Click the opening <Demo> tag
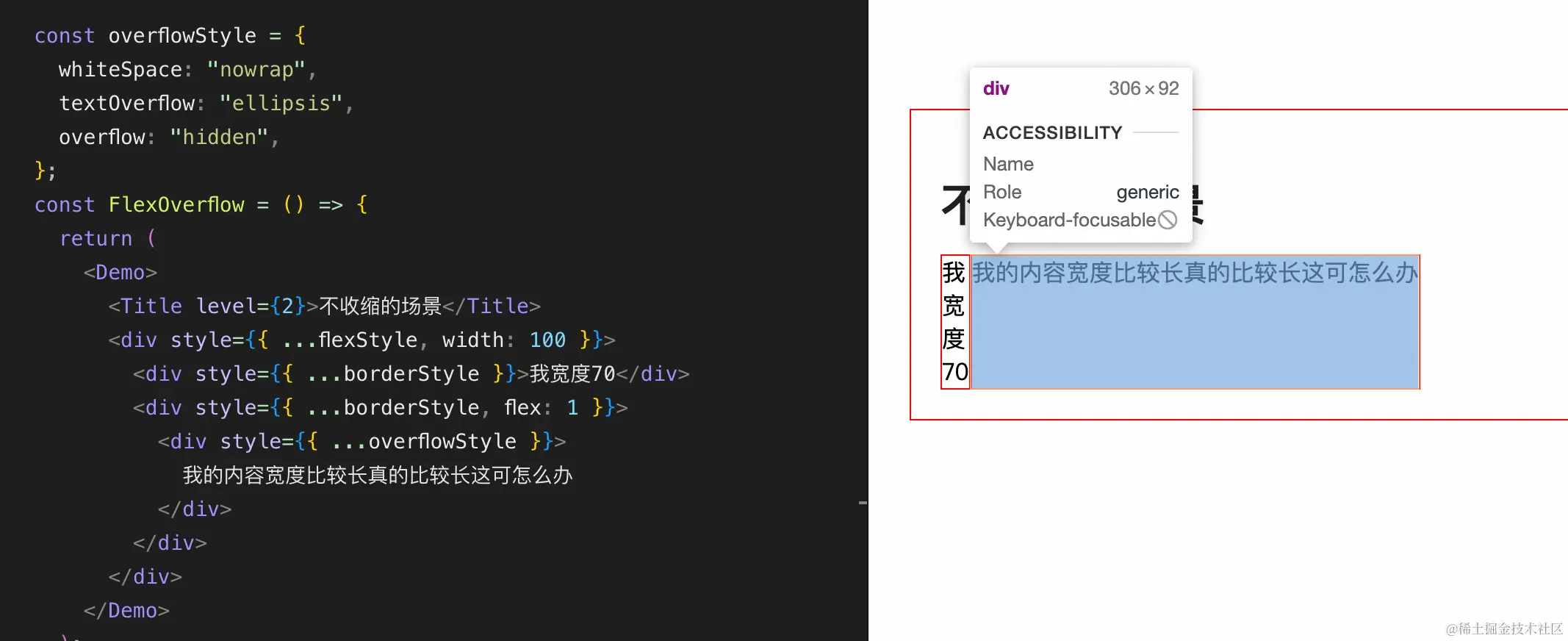 tap(121, 273)
